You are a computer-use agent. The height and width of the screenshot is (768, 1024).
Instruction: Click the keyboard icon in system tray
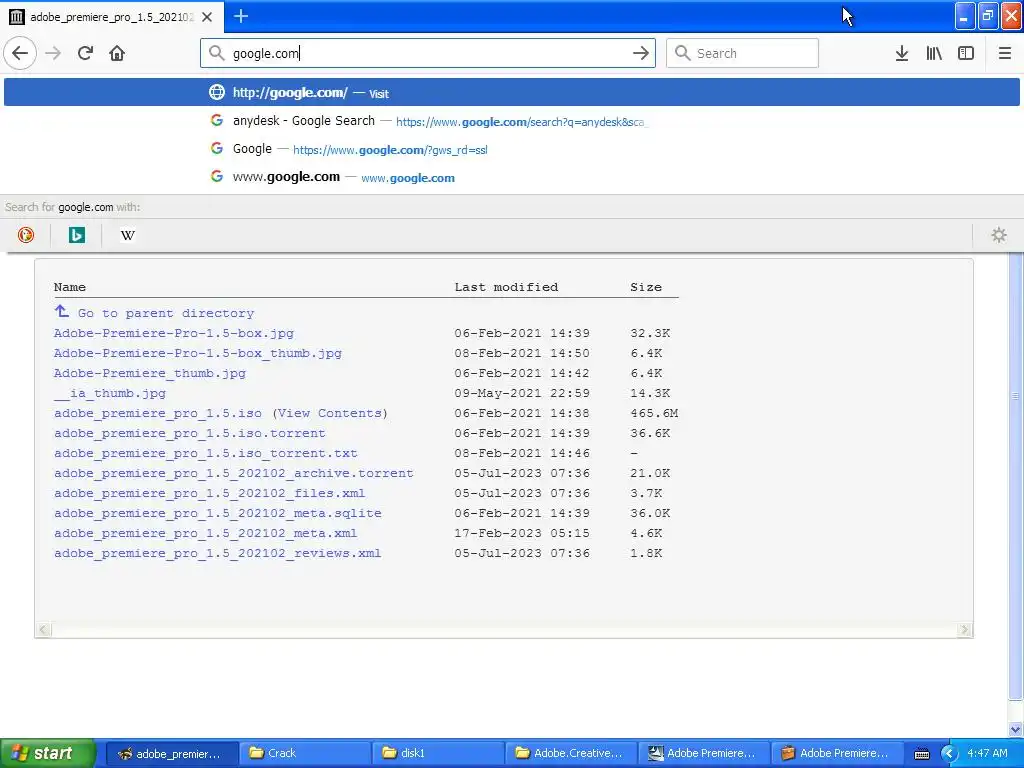tap(922, 754)
